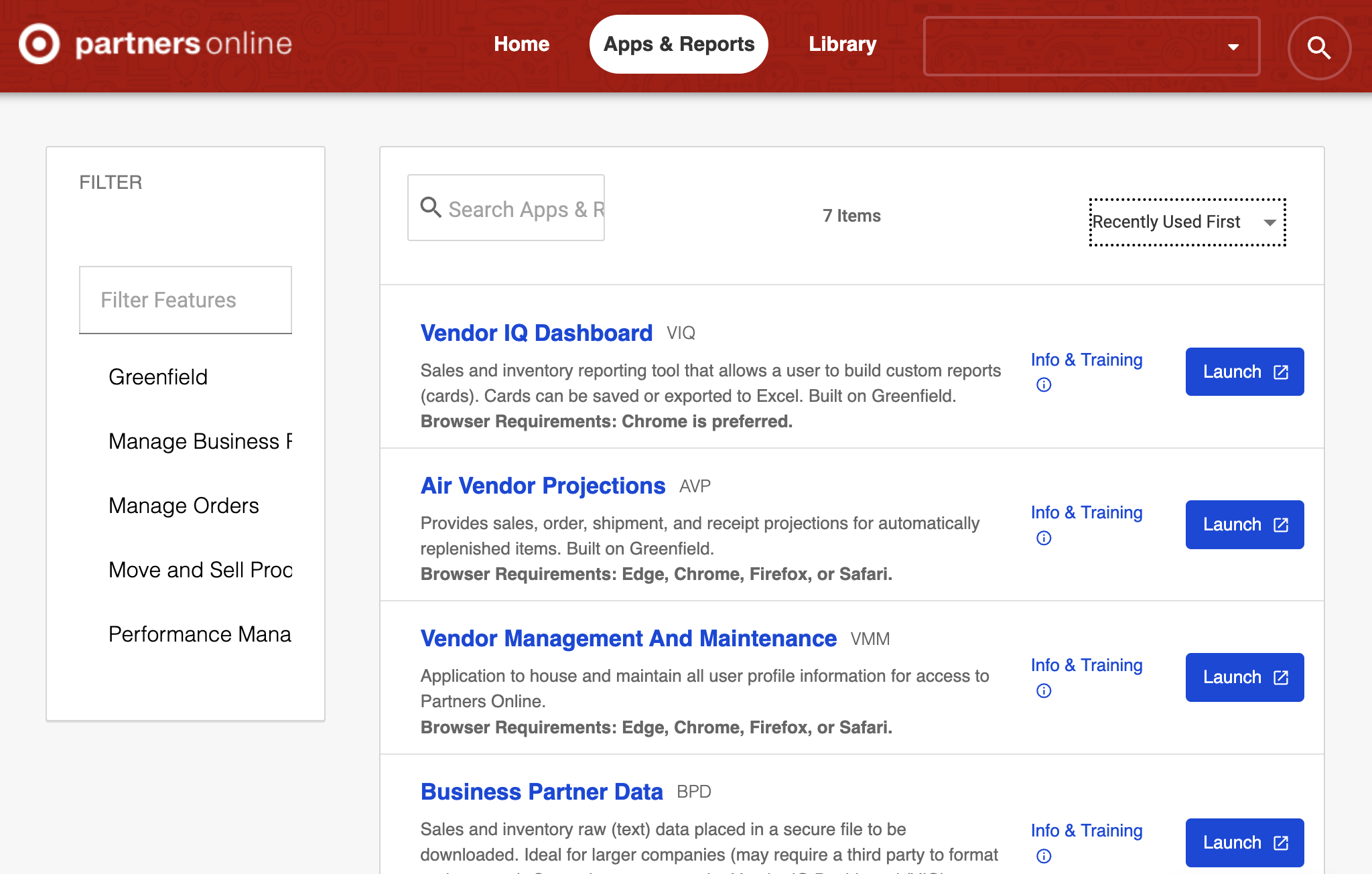The image size is (1372, 874).
Task: Toggle the Performance Management filter
Action: 199,634
